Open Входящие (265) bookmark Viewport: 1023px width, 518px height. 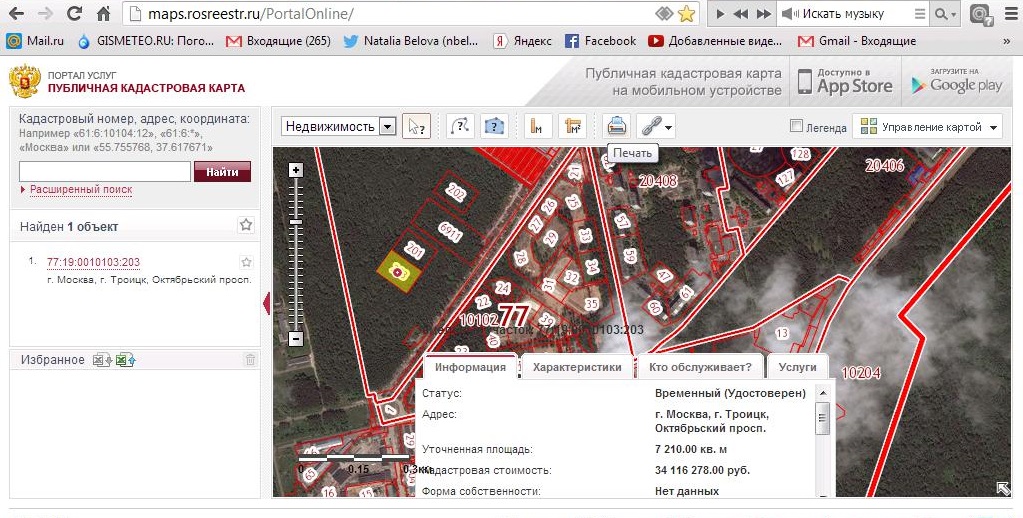(279, 41)
